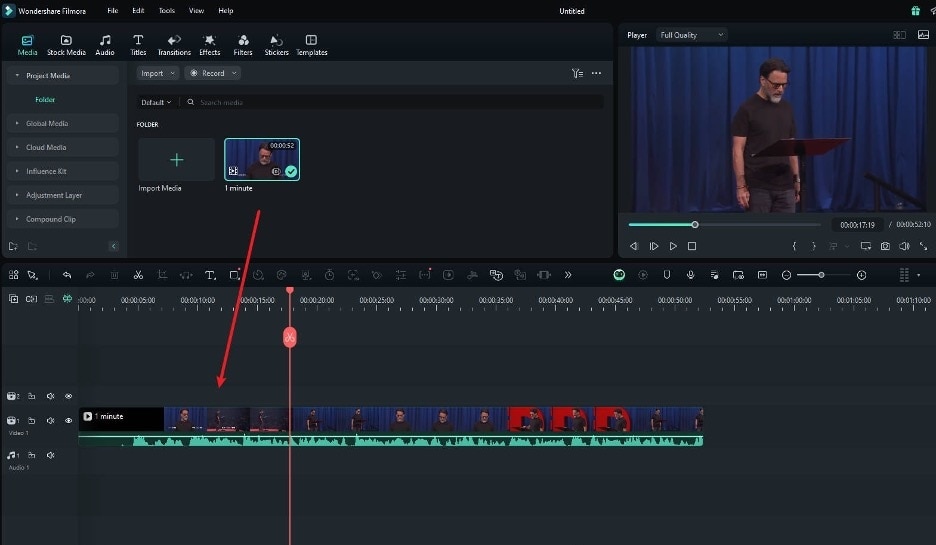This screenshot has height=545, width=936.
Task: Open the Full Quality dropdown
Action: pyautogui.click(x=691, y=35)
